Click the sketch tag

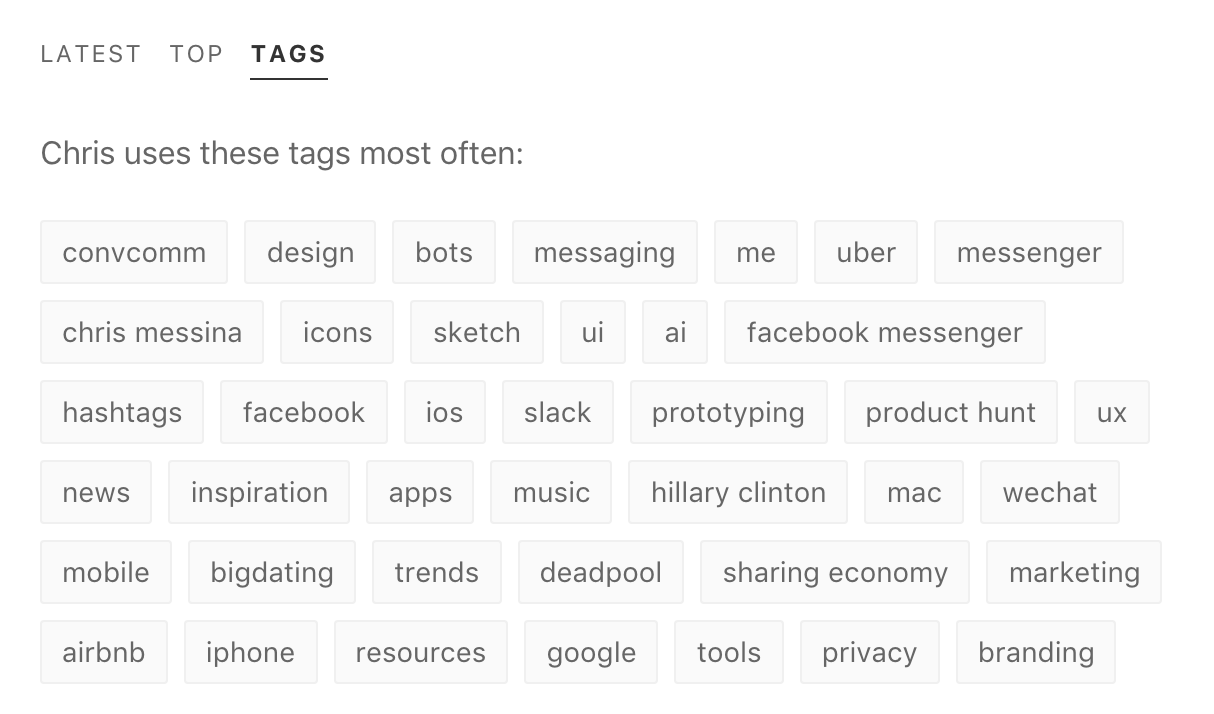tap(477, 332)
